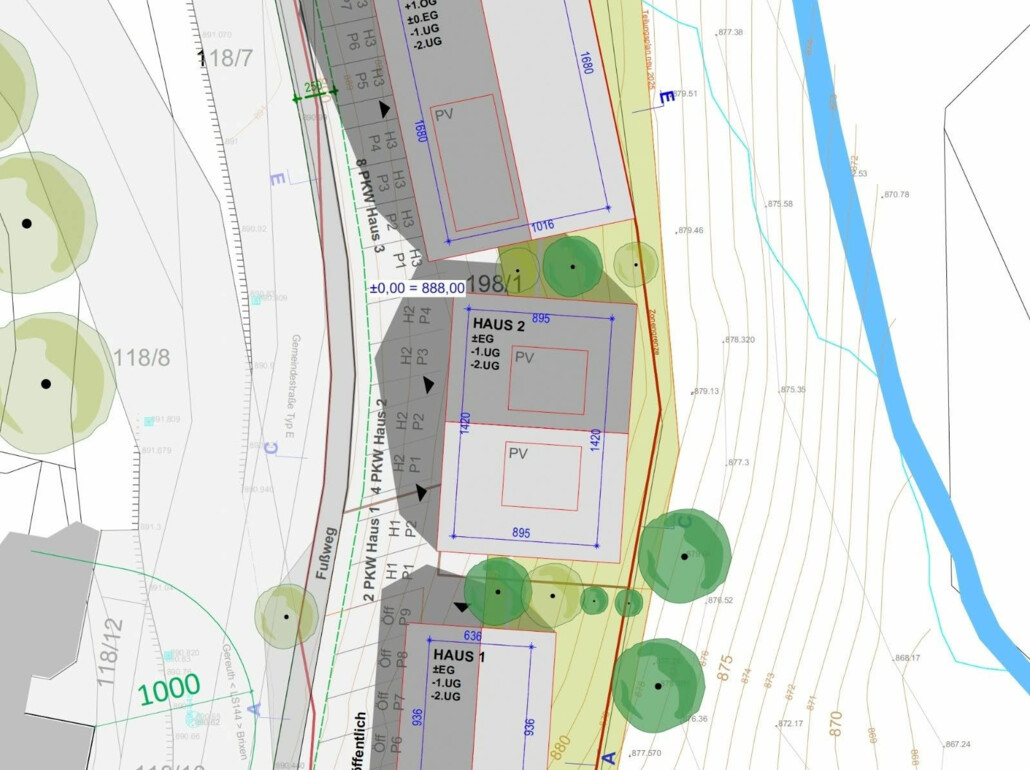The image size is (1030, 770).
Task: Click the entrance arrow next to H2 P3
Action: (x=429, y=384)
